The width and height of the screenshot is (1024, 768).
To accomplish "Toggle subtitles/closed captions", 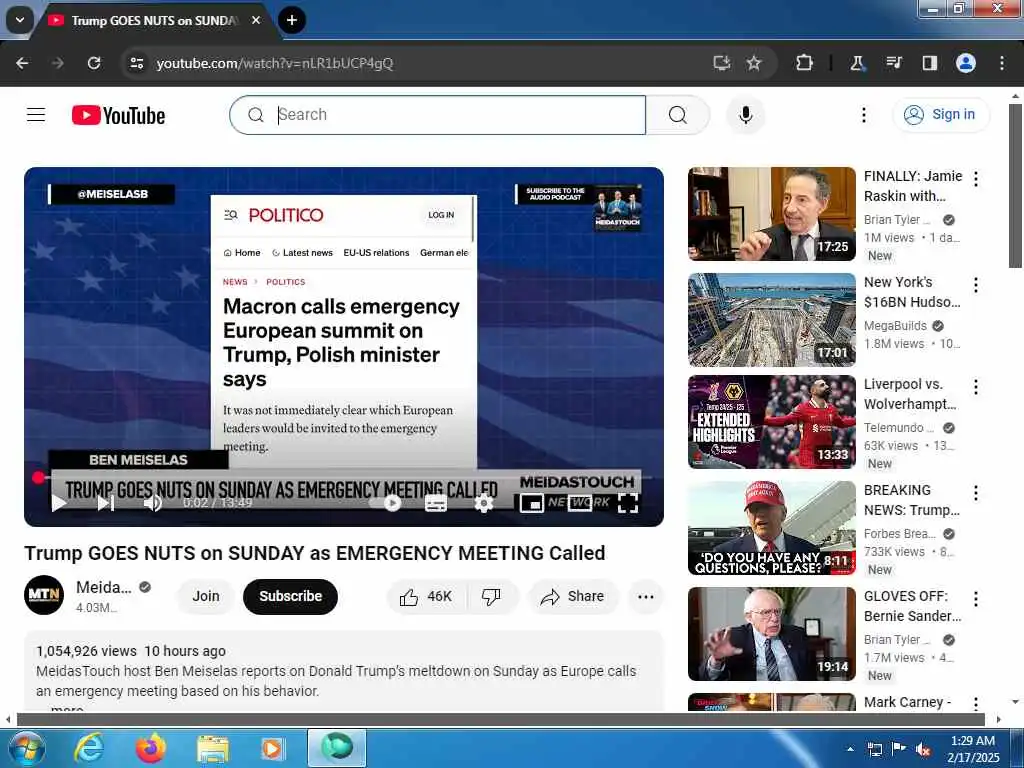I will 436,503.
